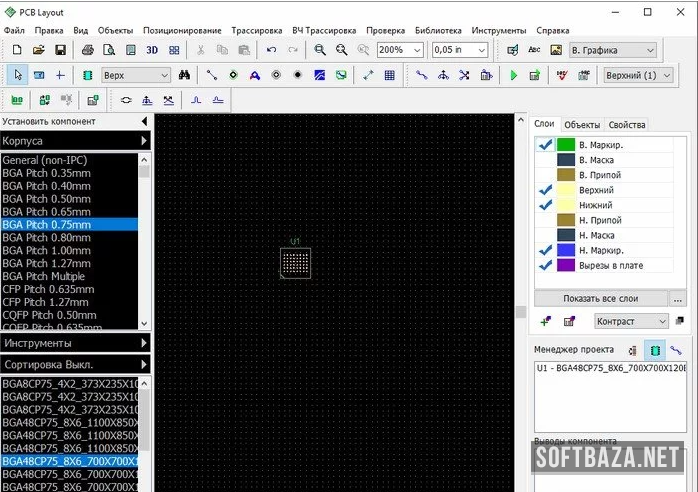Toggle the checkmark for Нижний layer

pos(545,205)
